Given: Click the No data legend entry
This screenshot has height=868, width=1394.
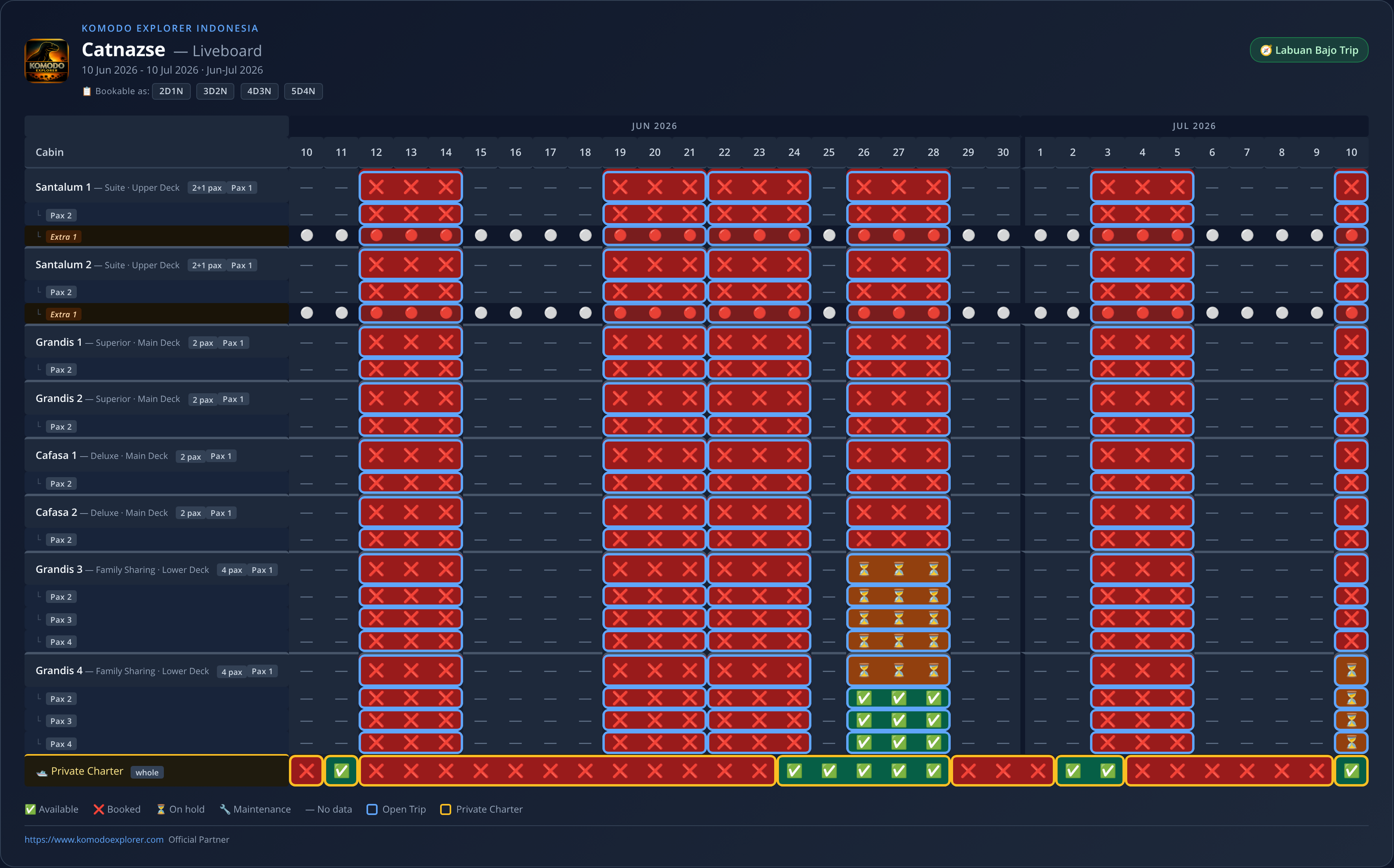Looking at the screenshot, I should [x=329, y=809].
